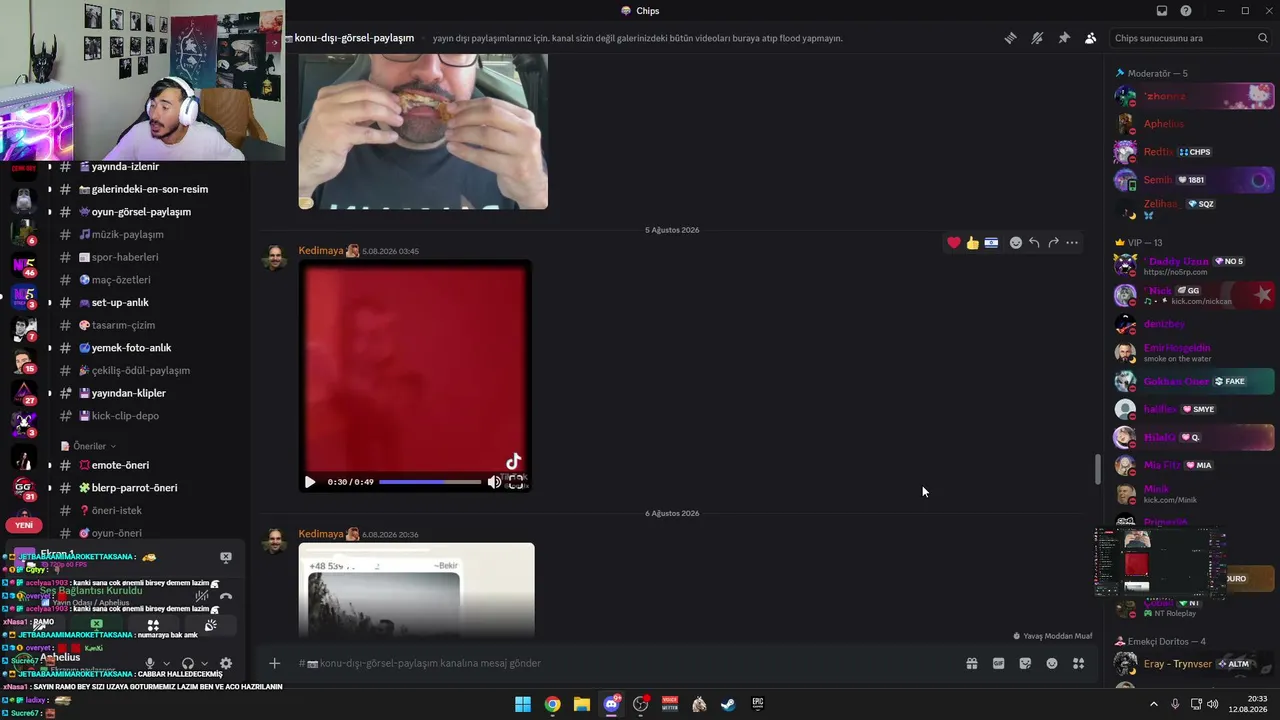
Task: Open Windows Start menu
Action: point(523,704)
